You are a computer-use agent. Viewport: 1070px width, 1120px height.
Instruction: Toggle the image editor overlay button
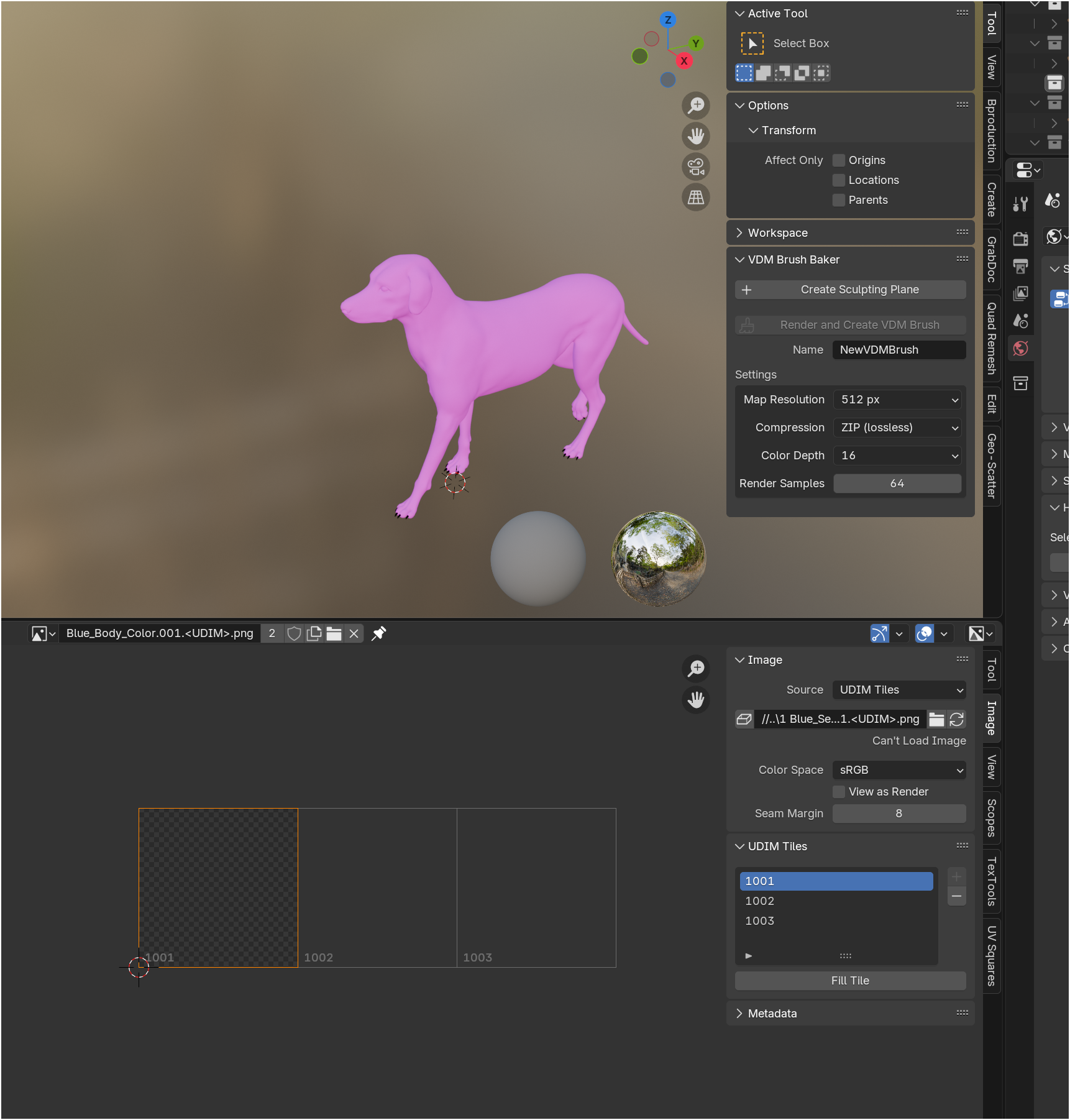[x=925, y=633]
